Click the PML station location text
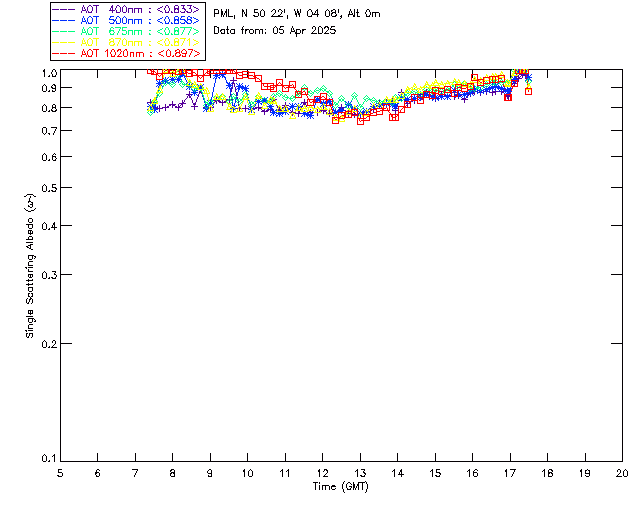640x512 pixels. [x=297, y=14]
